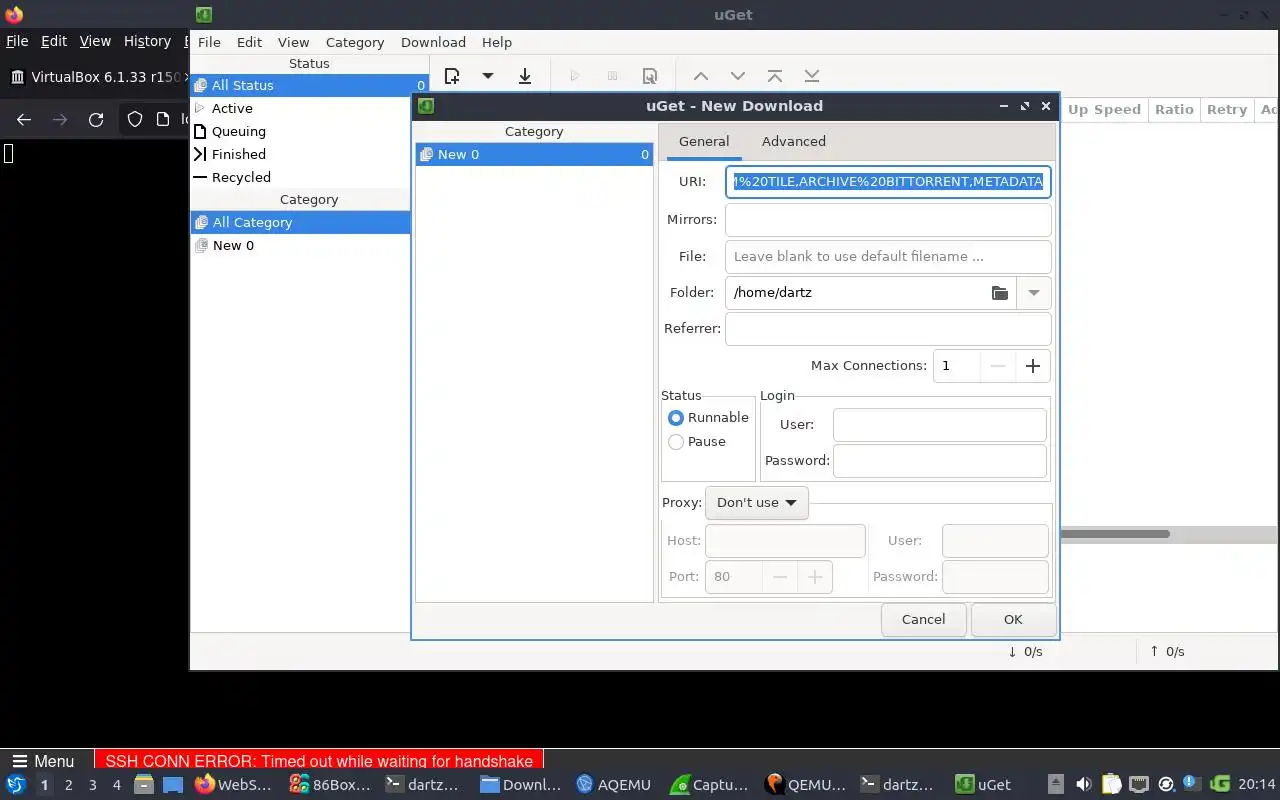
Task: Click the download Properties toolbar icon
Action: (x=650, y=76)
